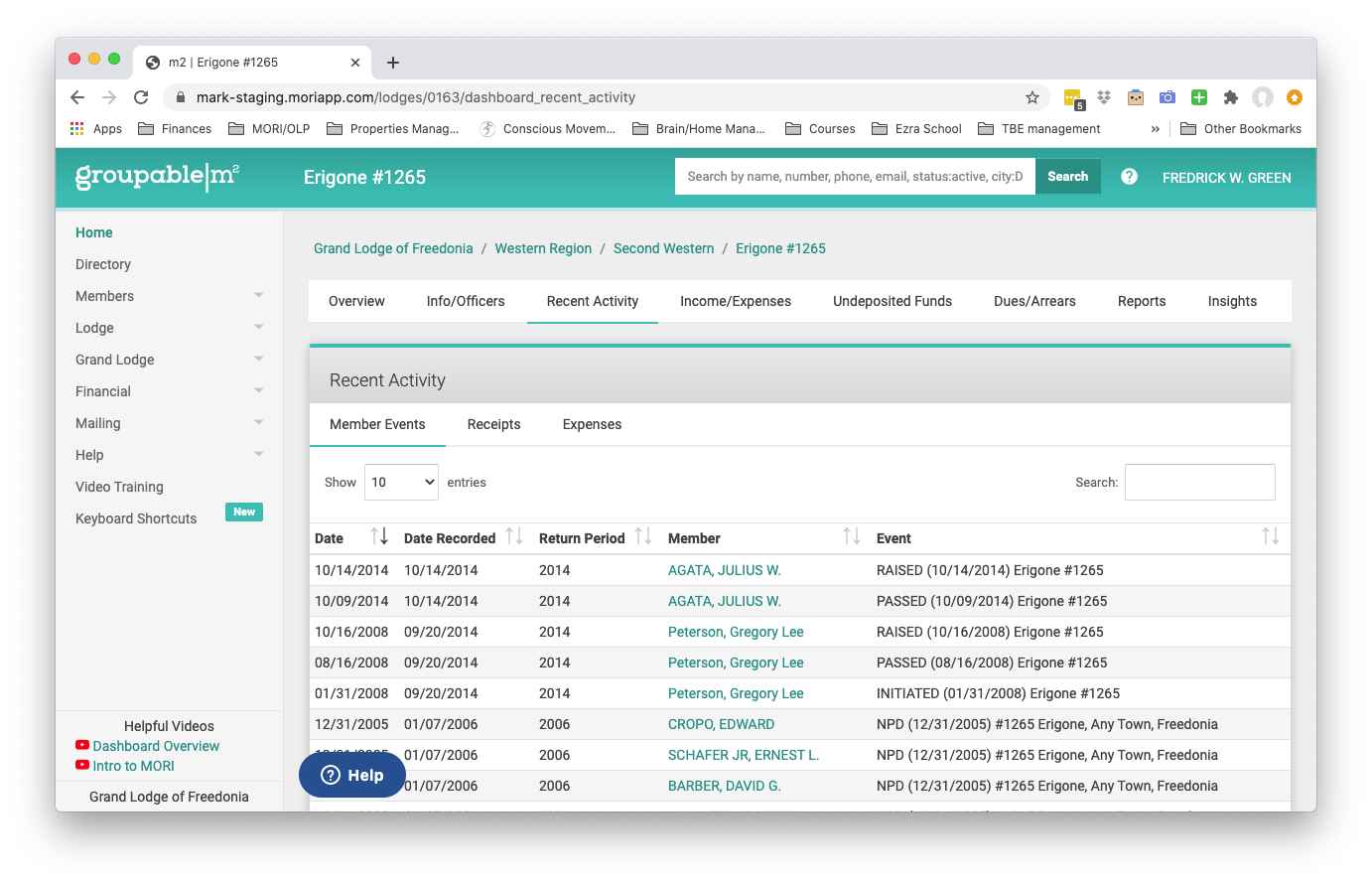
Task: Expand the Financial sidebar menu
Action: pyautogui.click(x=170, y=391)
